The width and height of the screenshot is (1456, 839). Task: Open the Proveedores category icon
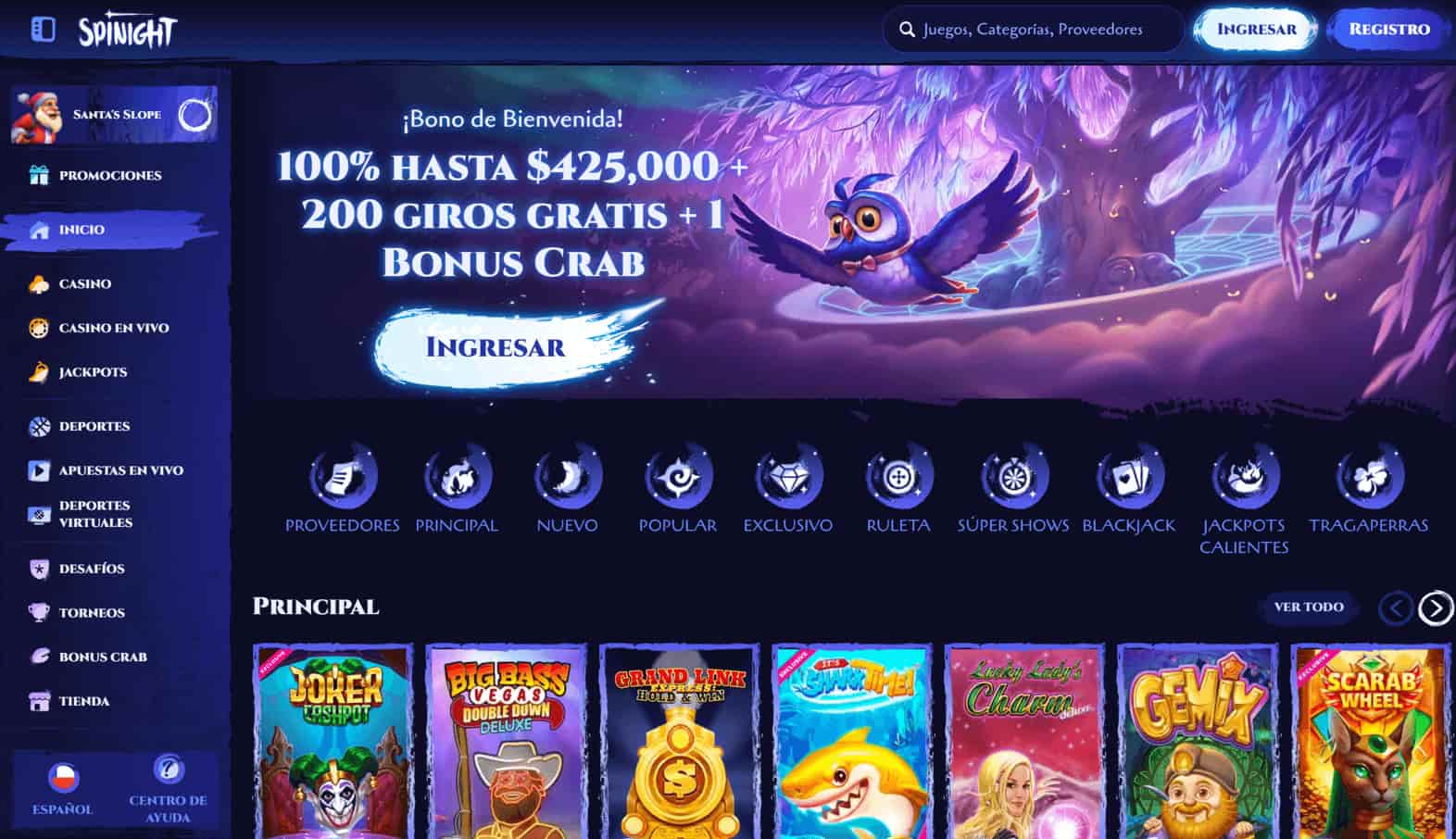342,477
